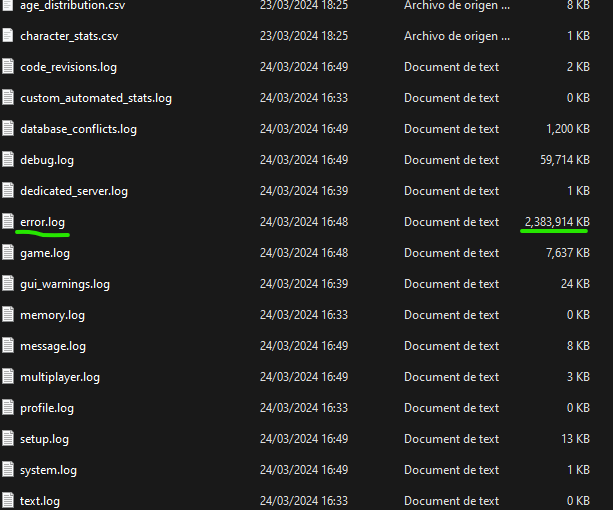This screenshot has height=510, width=613.
Task: Click the multiplayer.log name
Action: click(60, 377)
